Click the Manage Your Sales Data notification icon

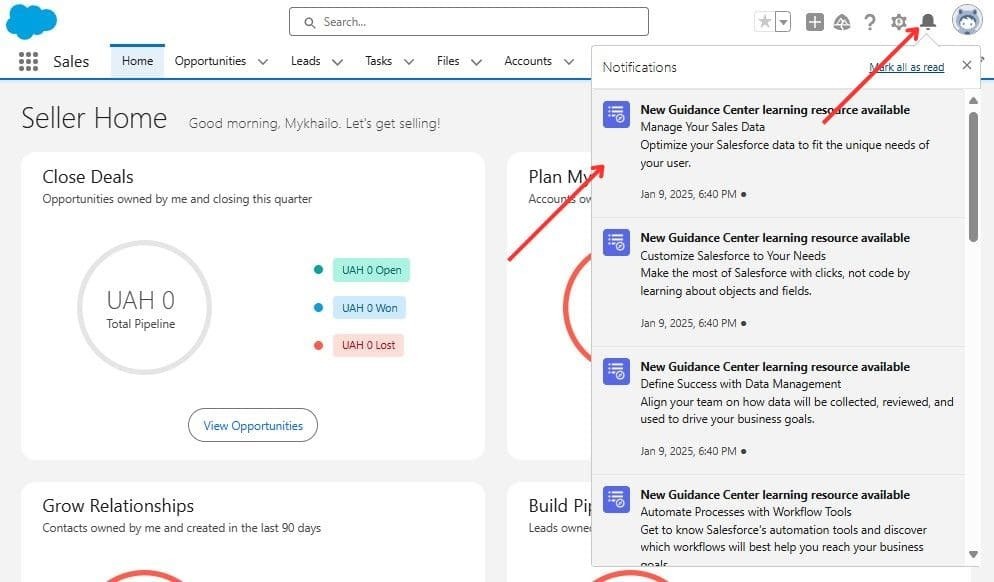[x=616, y=115]
